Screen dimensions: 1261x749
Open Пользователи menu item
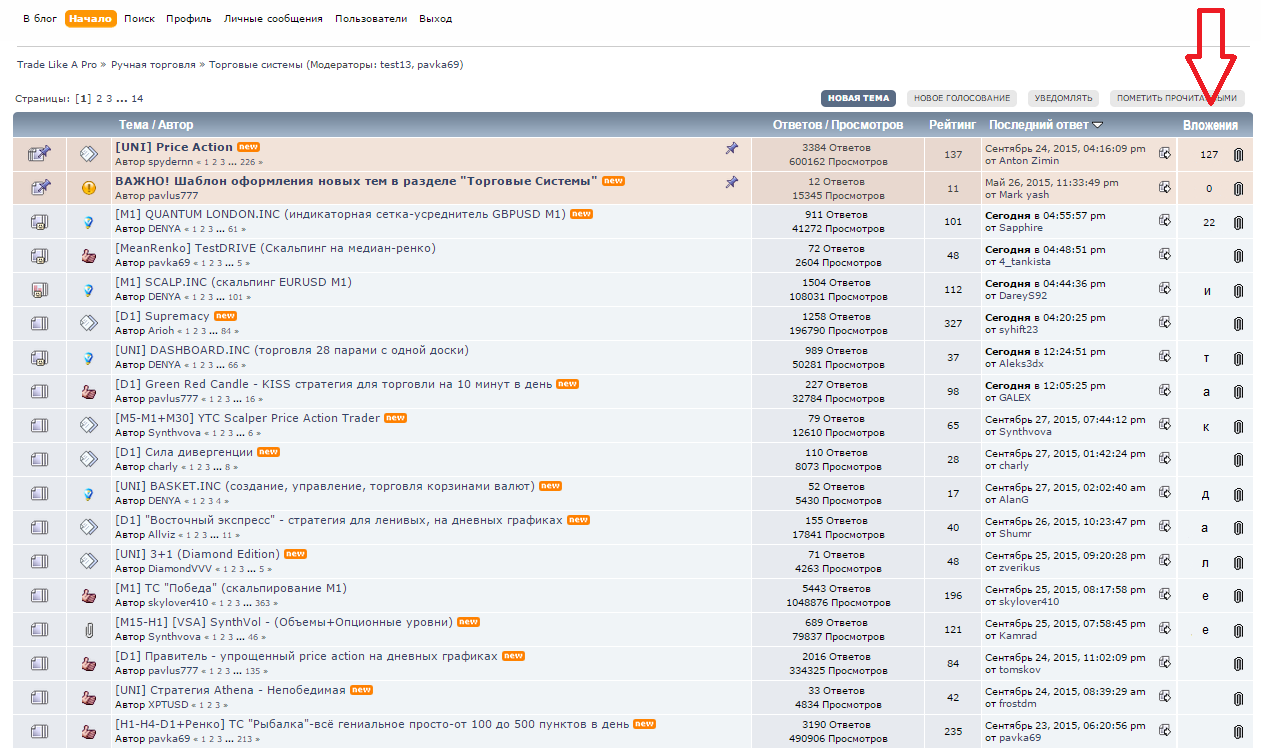(x=371, y=19)
